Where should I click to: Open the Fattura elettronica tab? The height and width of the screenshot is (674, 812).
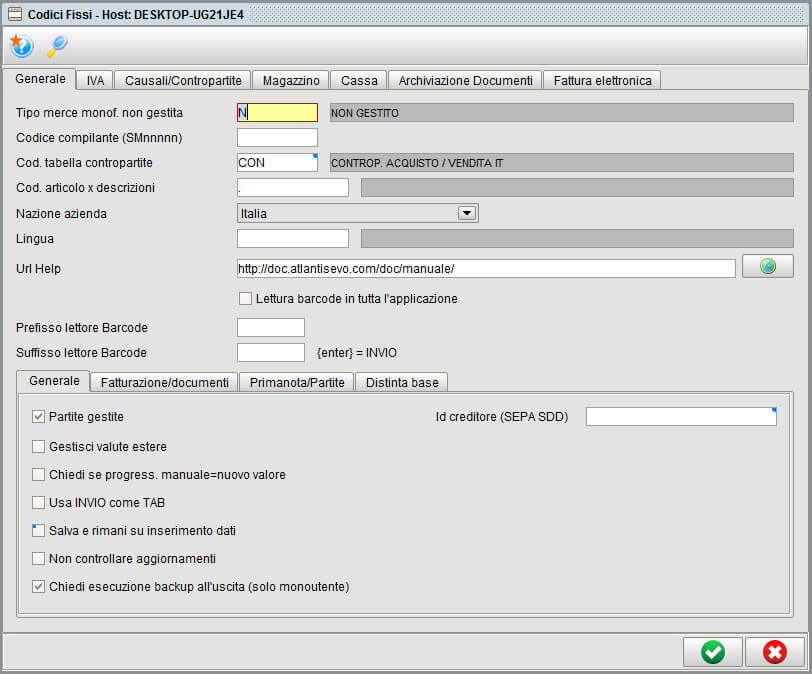coord(602,79)
